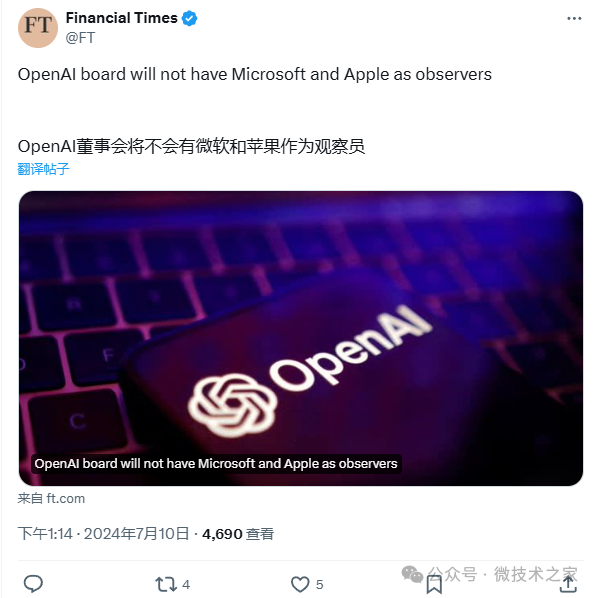
Task: Open the OpenAI article preview image
Action: click(301, 338)
